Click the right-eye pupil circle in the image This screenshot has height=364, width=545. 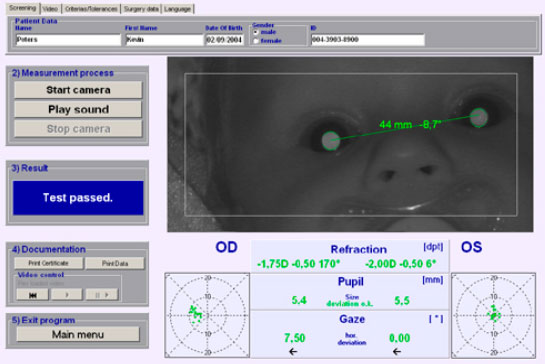(331, 141)
